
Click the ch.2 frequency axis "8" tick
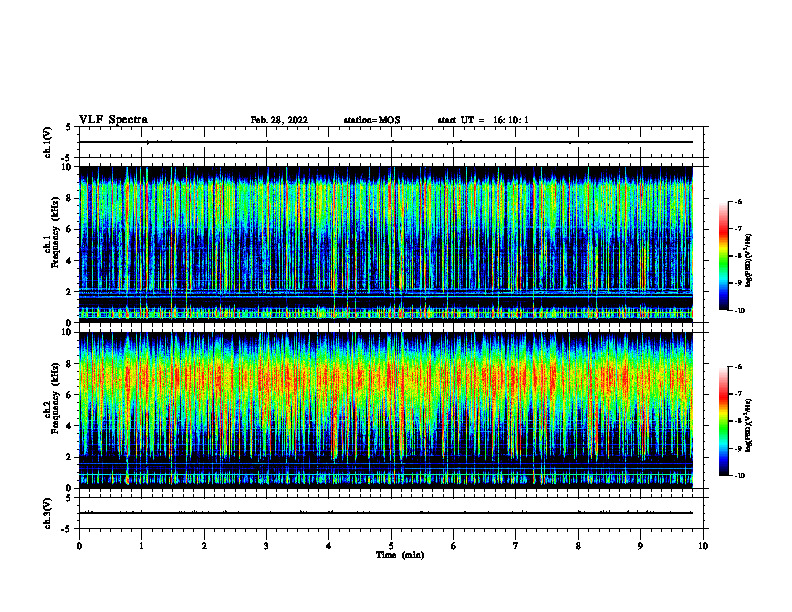click(69, 364)
